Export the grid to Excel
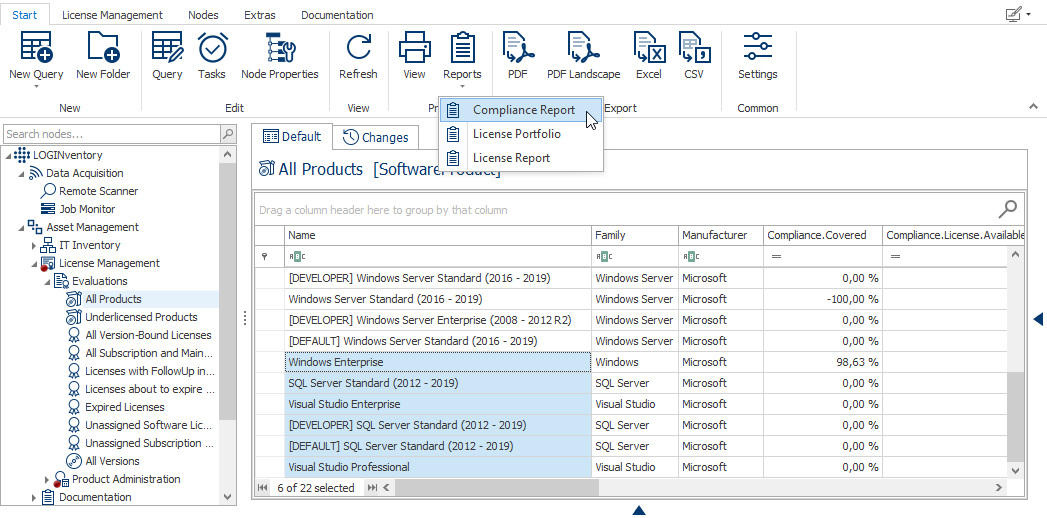Screen dimensions: 1047x518 [648, 48]
